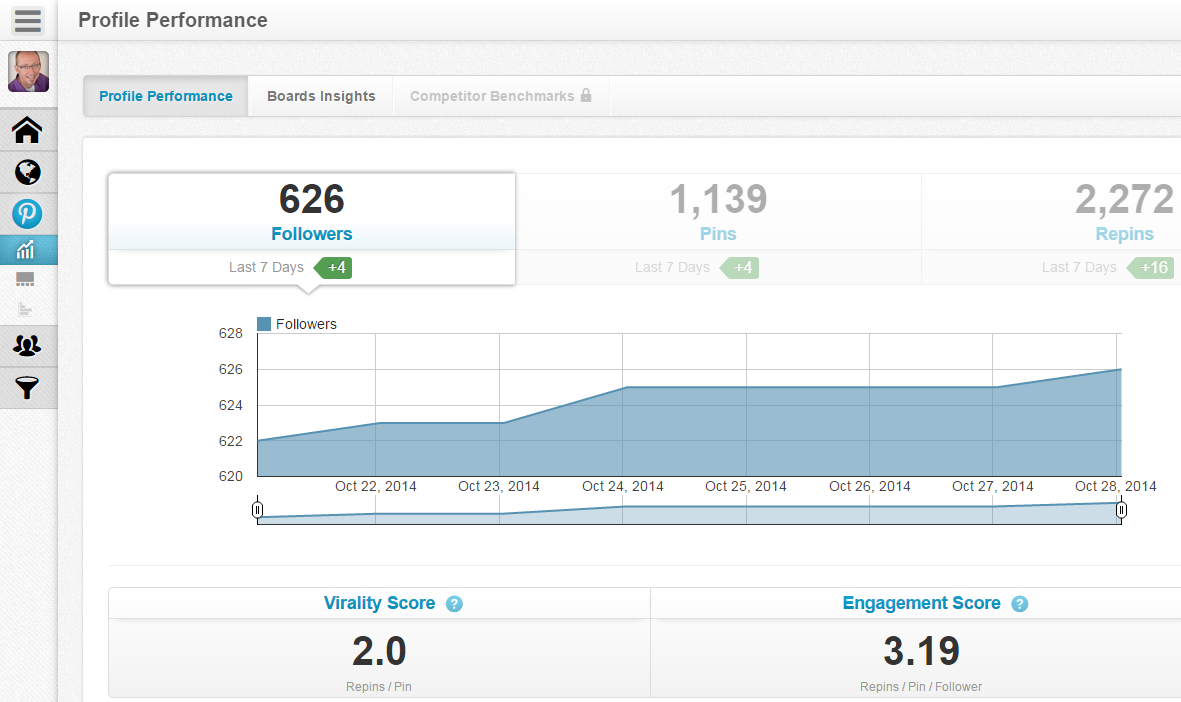Open the funnel filter icon in sidebar
1181x702 pixels.
click(x=28, y=388)
